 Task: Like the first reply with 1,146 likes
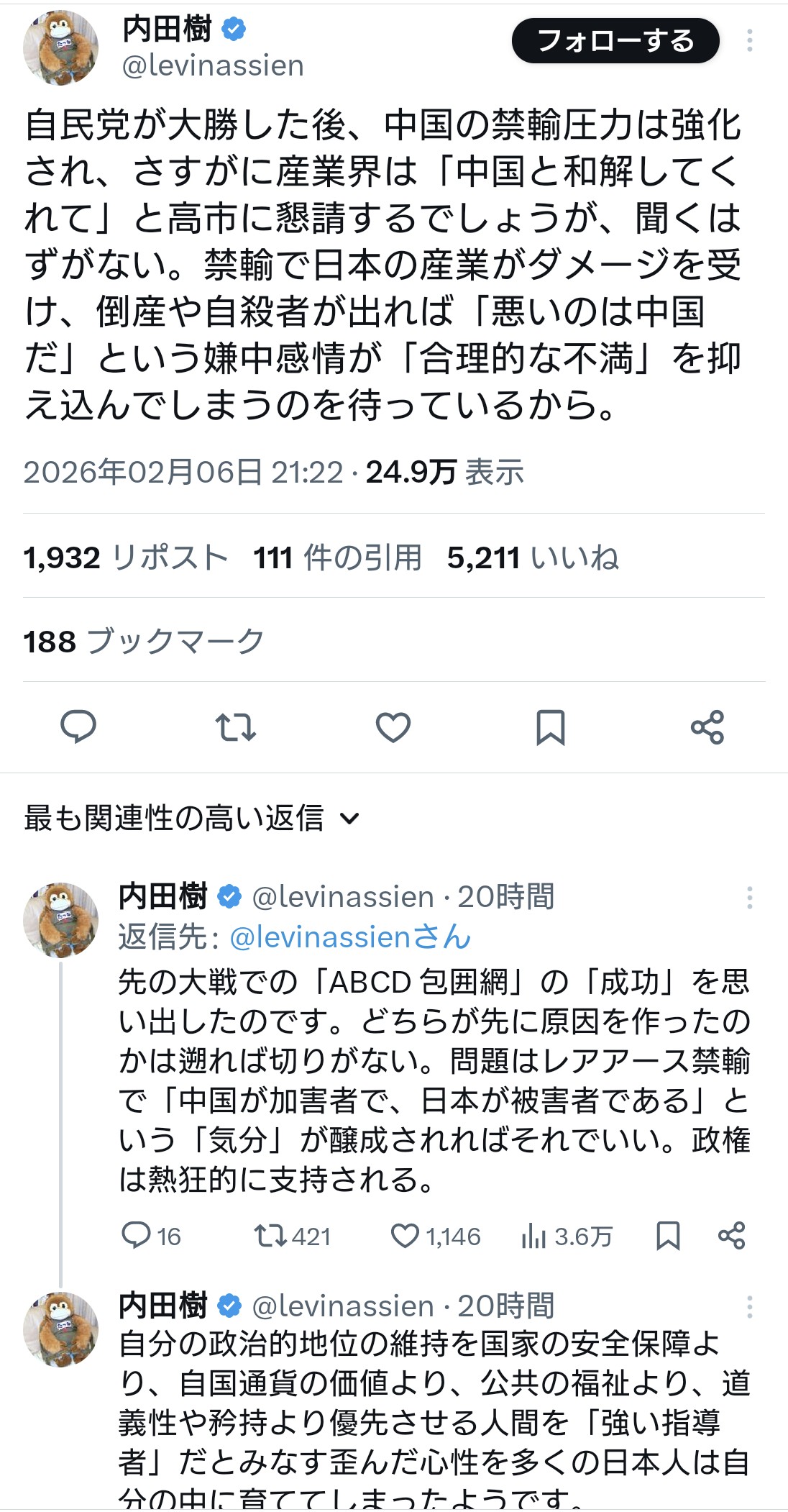pos(435,1236)
